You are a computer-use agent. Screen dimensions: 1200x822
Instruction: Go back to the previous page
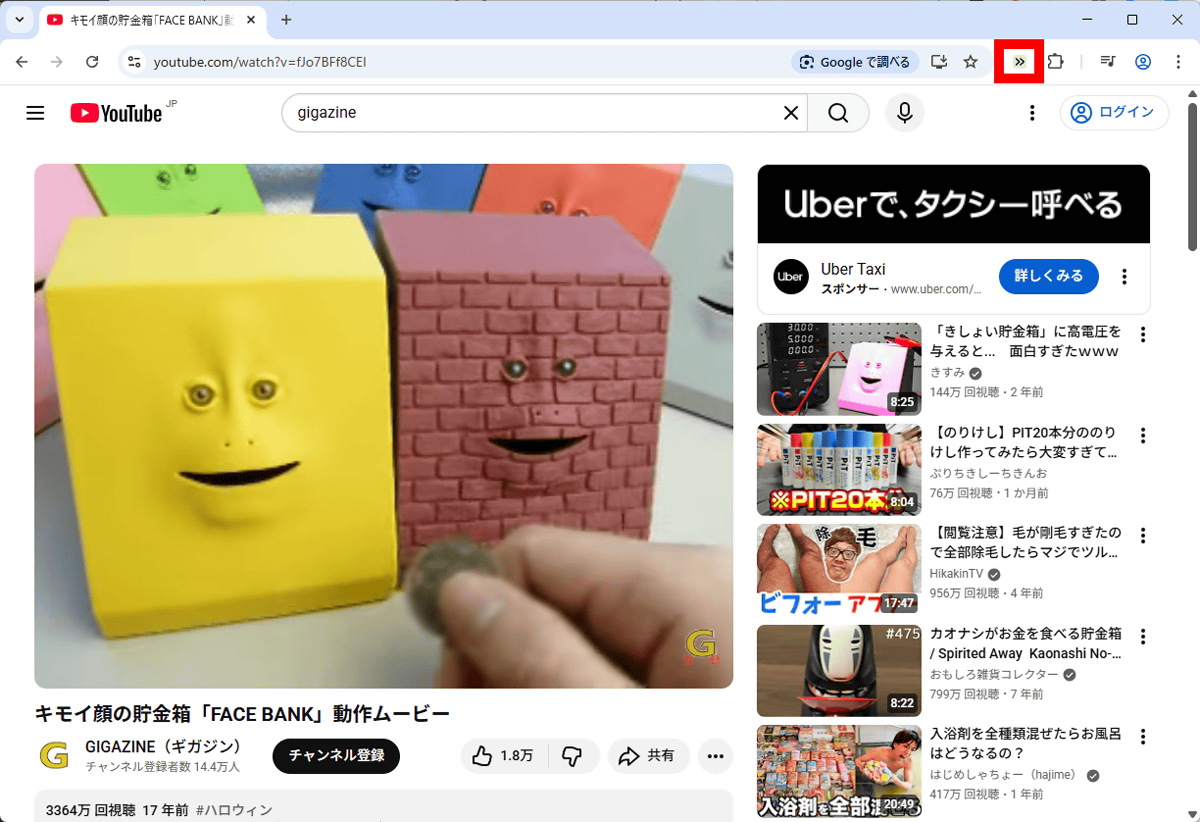tap(22, 62)
